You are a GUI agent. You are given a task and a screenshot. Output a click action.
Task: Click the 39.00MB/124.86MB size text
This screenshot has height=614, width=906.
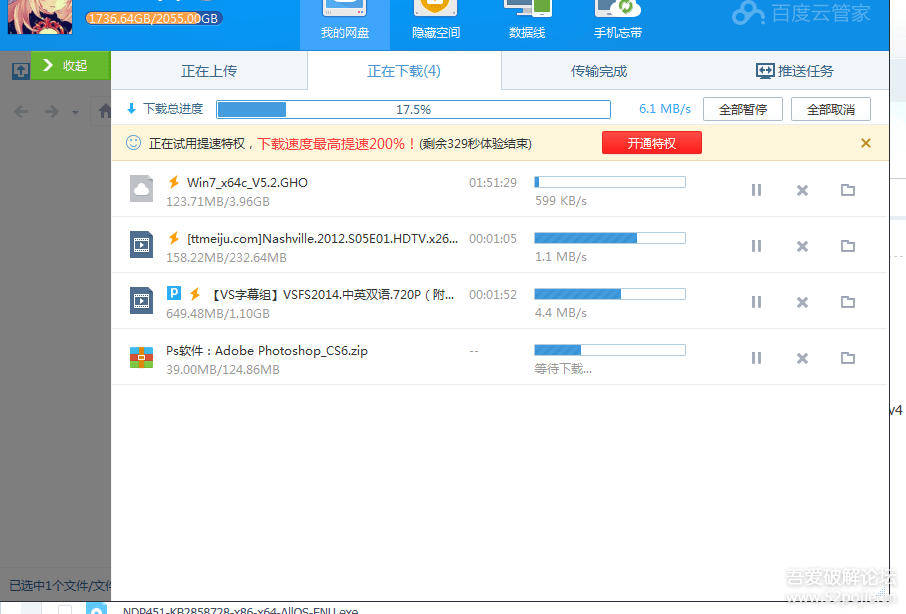(x=222, y=370)
